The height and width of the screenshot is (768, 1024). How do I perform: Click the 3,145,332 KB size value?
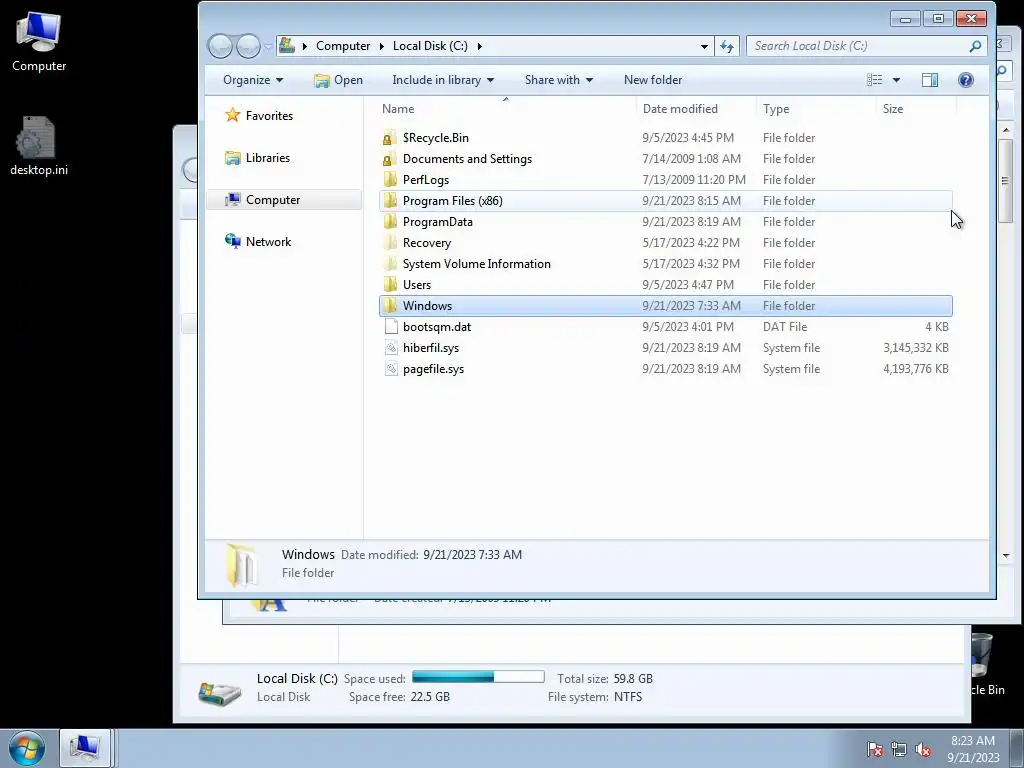[916, 347]
